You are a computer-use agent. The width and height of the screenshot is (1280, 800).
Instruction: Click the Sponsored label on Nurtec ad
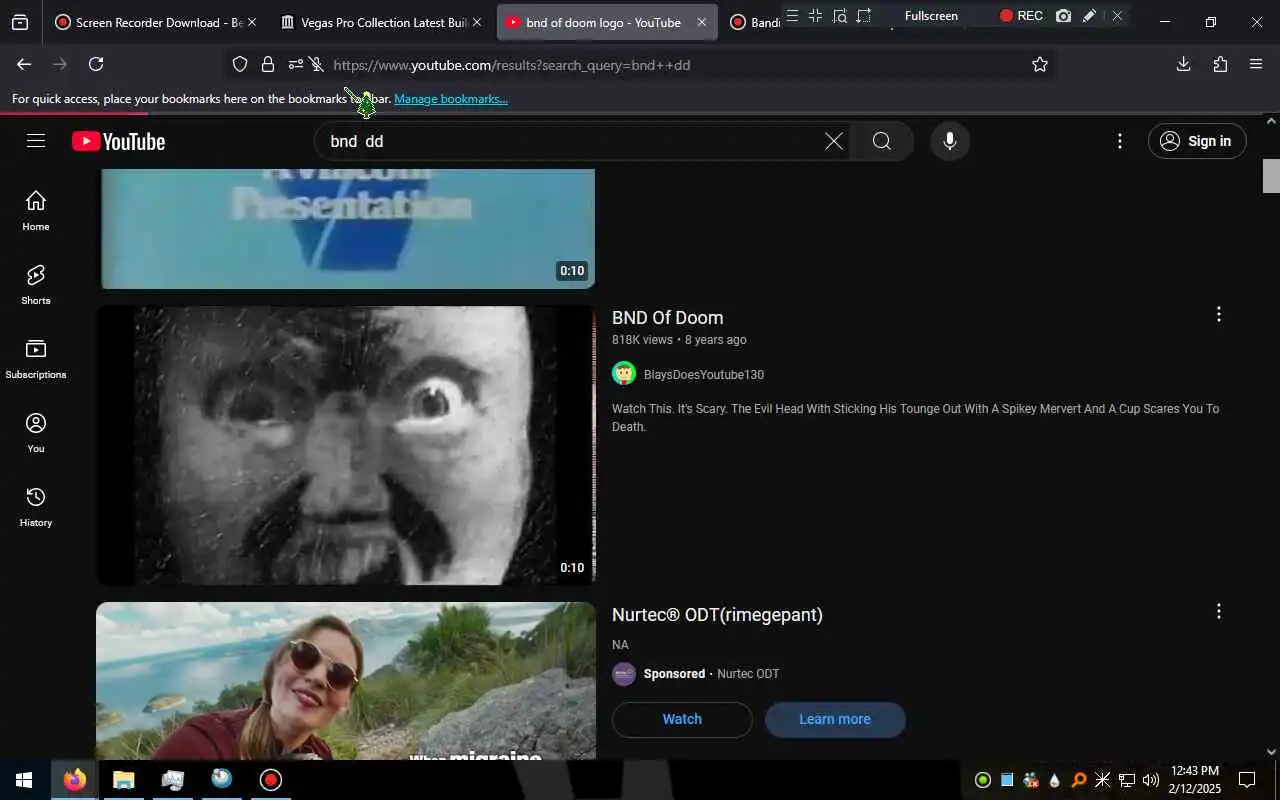(x=674, y=674)
